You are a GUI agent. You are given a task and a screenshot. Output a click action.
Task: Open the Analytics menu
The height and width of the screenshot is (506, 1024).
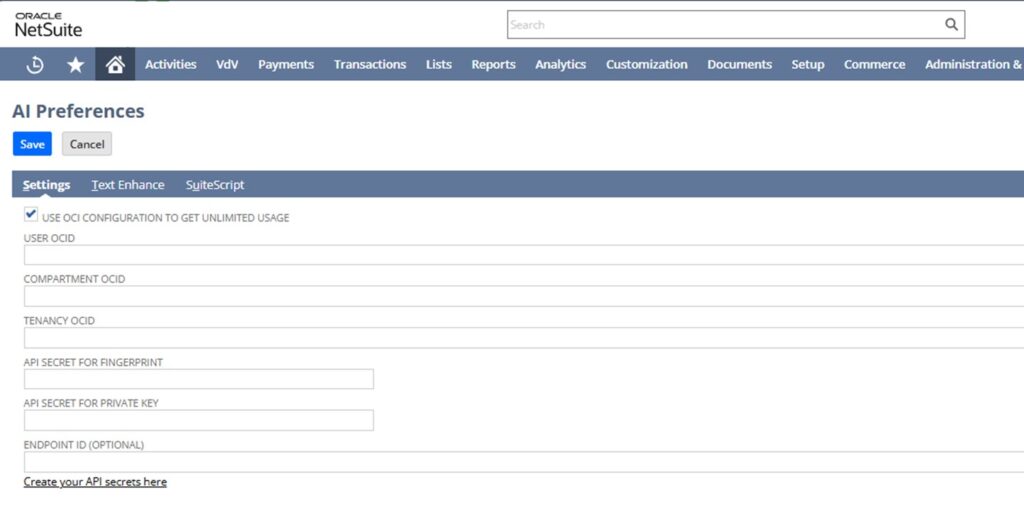[x=560, y=64]
